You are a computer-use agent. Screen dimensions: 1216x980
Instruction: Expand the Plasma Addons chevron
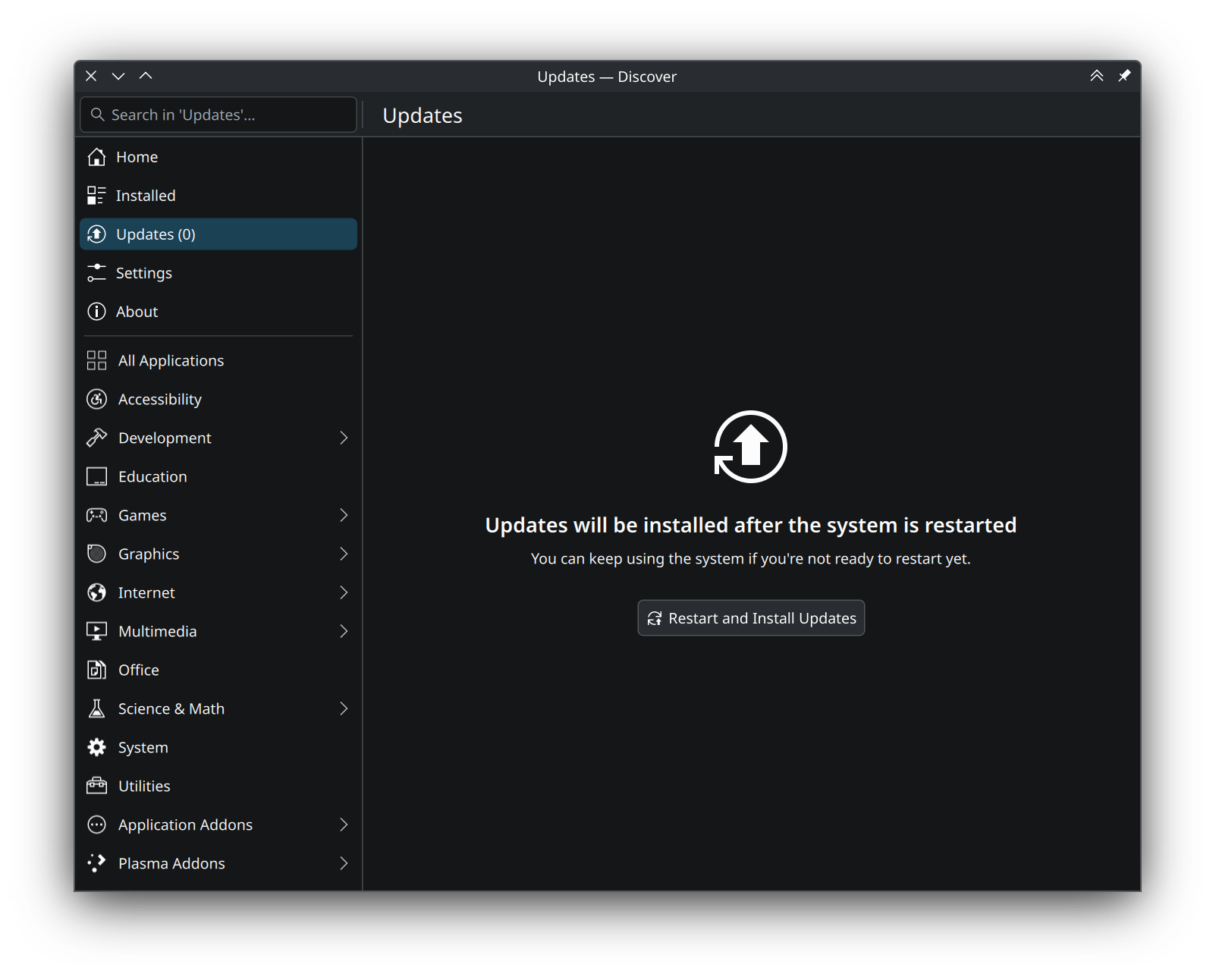point(344,863)
